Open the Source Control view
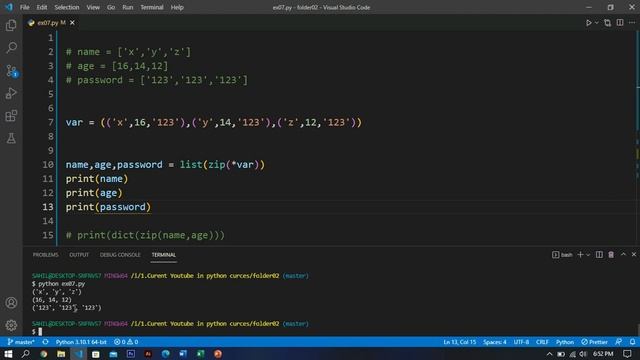This screenshot has height=360, width=640. [11, 71]
